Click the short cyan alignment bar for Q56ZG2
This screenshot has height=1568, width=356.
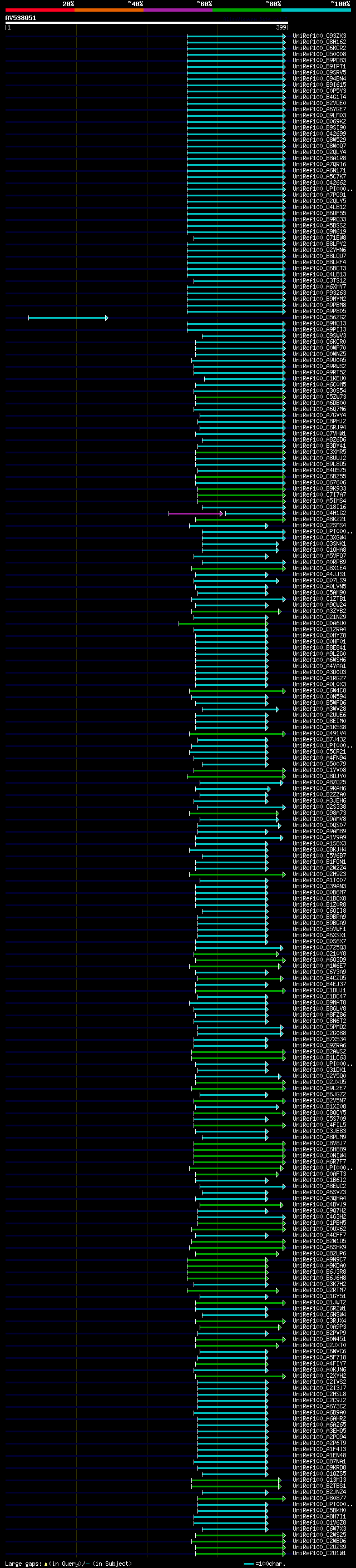(x=68, y=318)
